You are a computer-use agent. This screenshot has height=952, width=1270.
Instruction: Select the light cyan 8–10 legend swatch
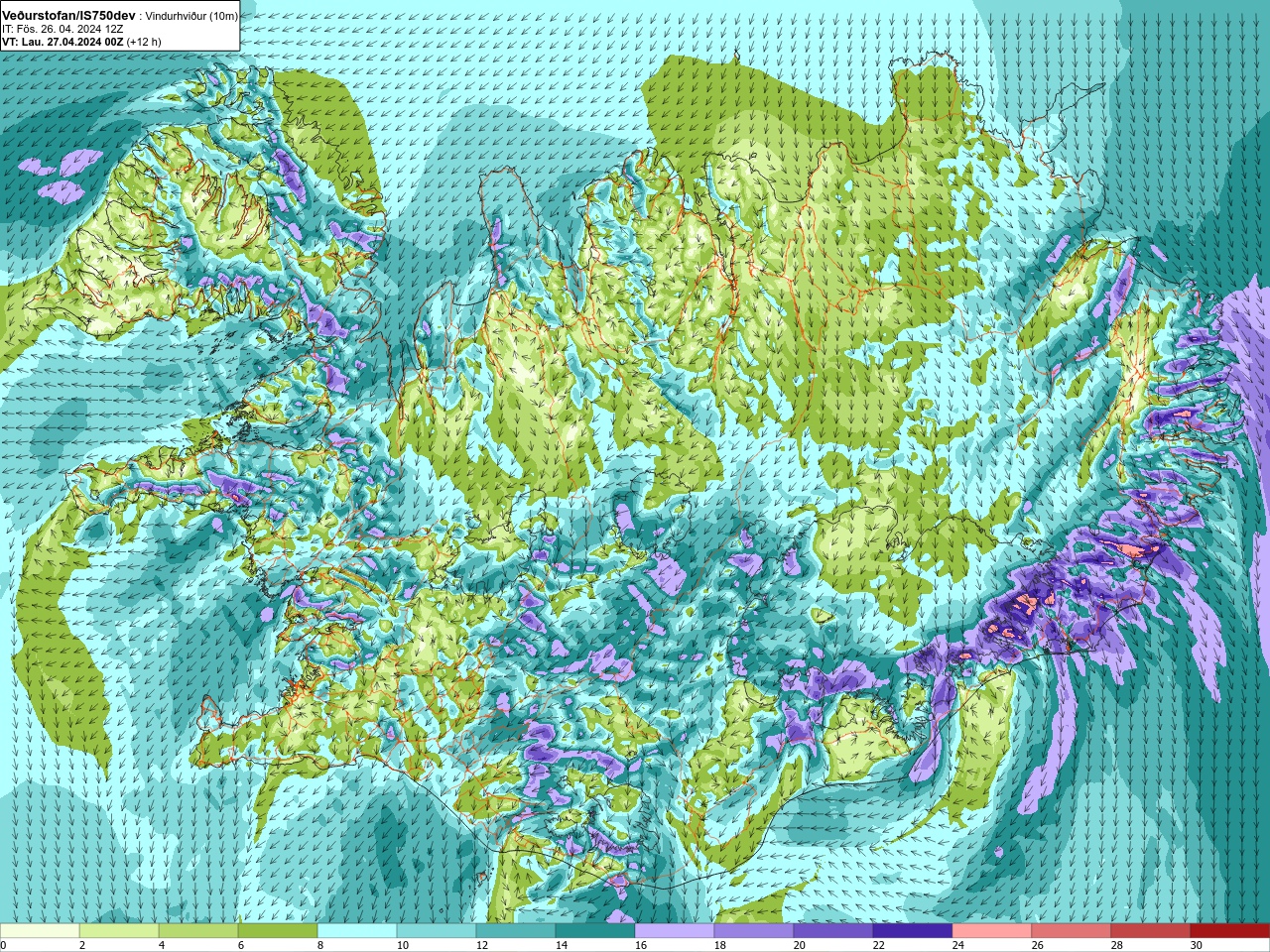pyautogui.click(x=357, y=931)
